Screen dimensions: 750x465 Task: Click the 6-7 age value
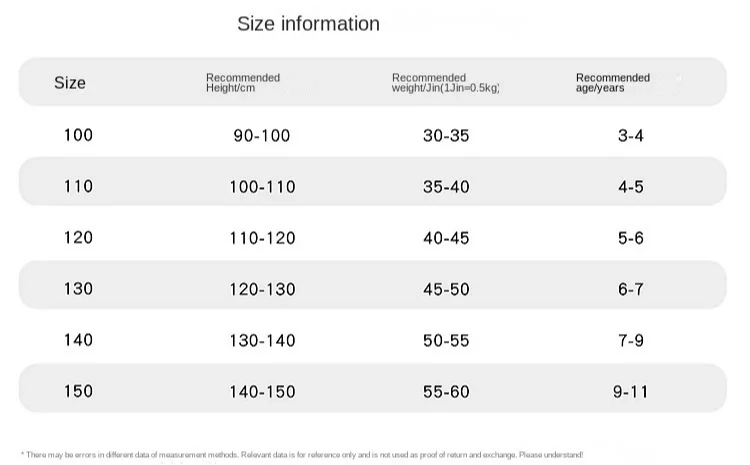[x=630, y=289]
